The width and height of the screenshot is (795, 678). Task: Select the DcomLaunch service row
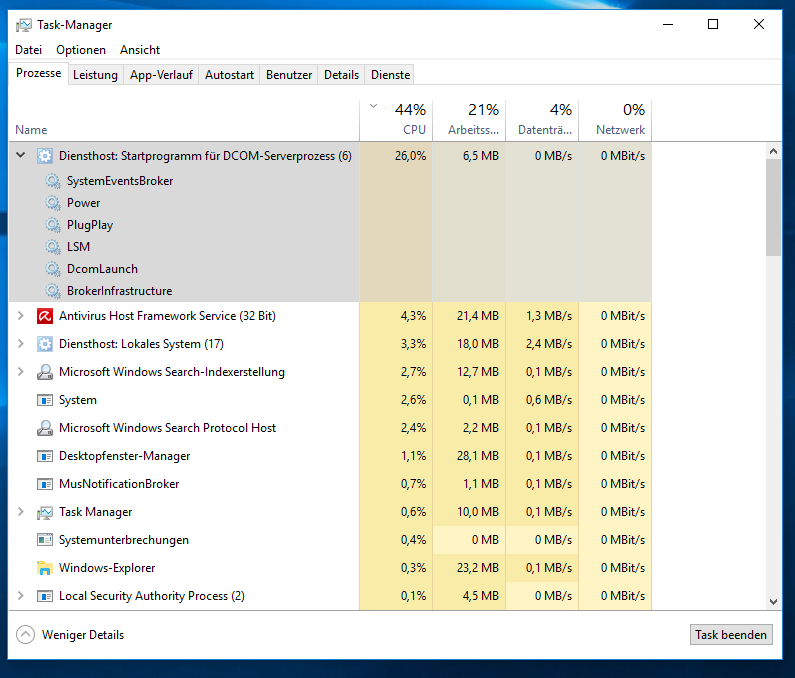tap(330, 269)
